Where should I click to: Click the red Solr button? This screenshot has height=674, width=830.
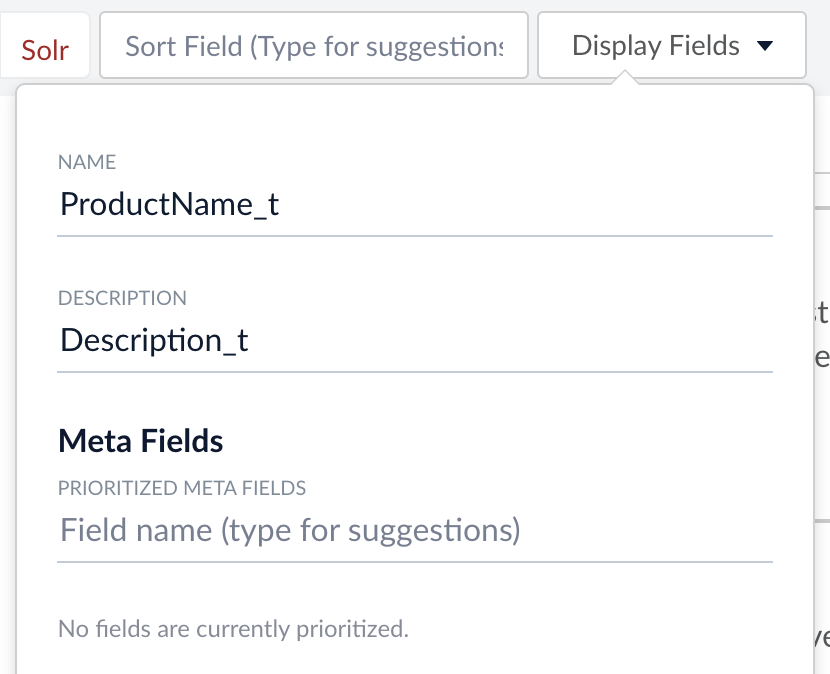(x=45, y=47)
